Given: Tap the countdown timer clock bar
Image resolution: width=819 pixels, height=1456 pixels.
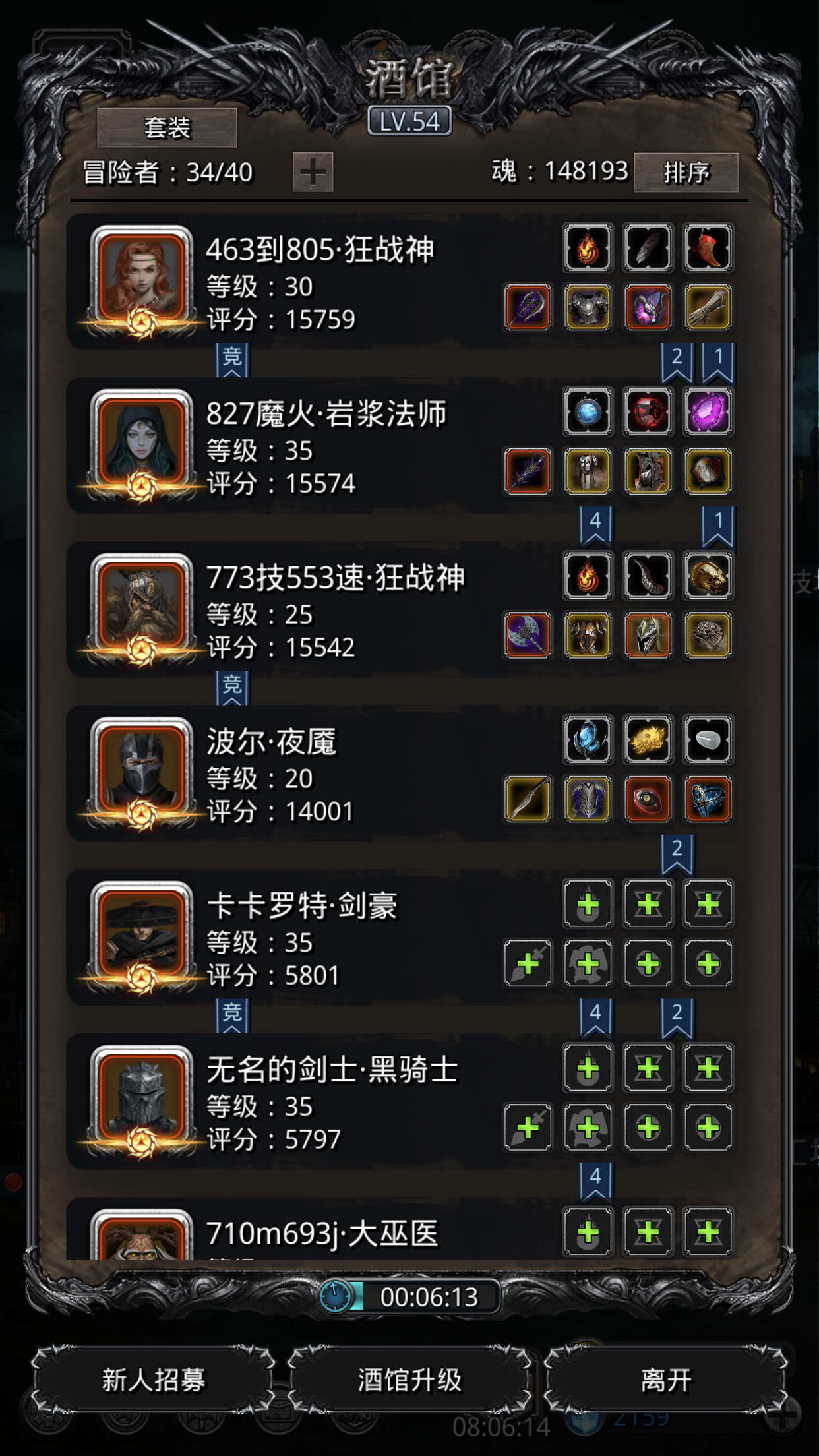Looking at the screenshot, I should (x=409, y=1297).
